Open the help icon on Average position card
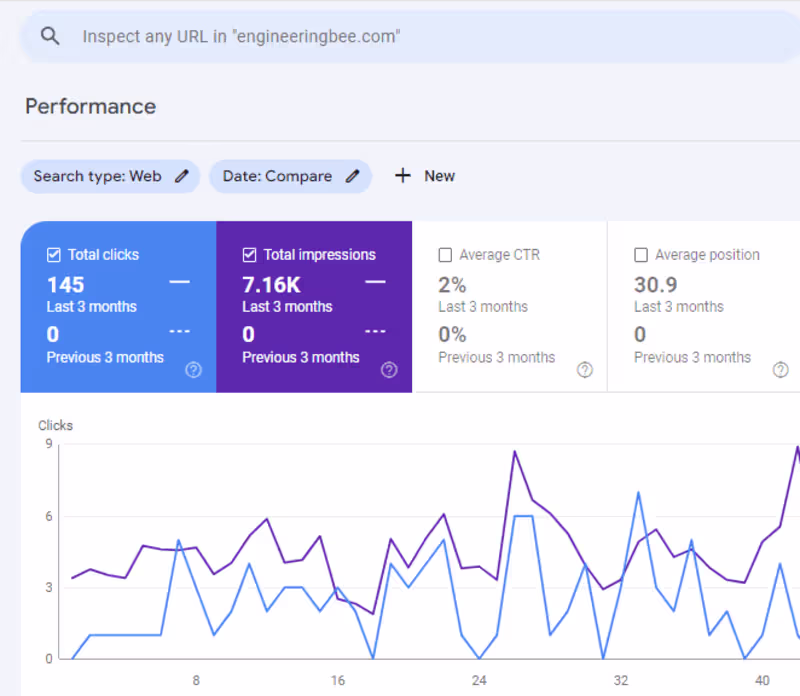 tap(781, 370)
